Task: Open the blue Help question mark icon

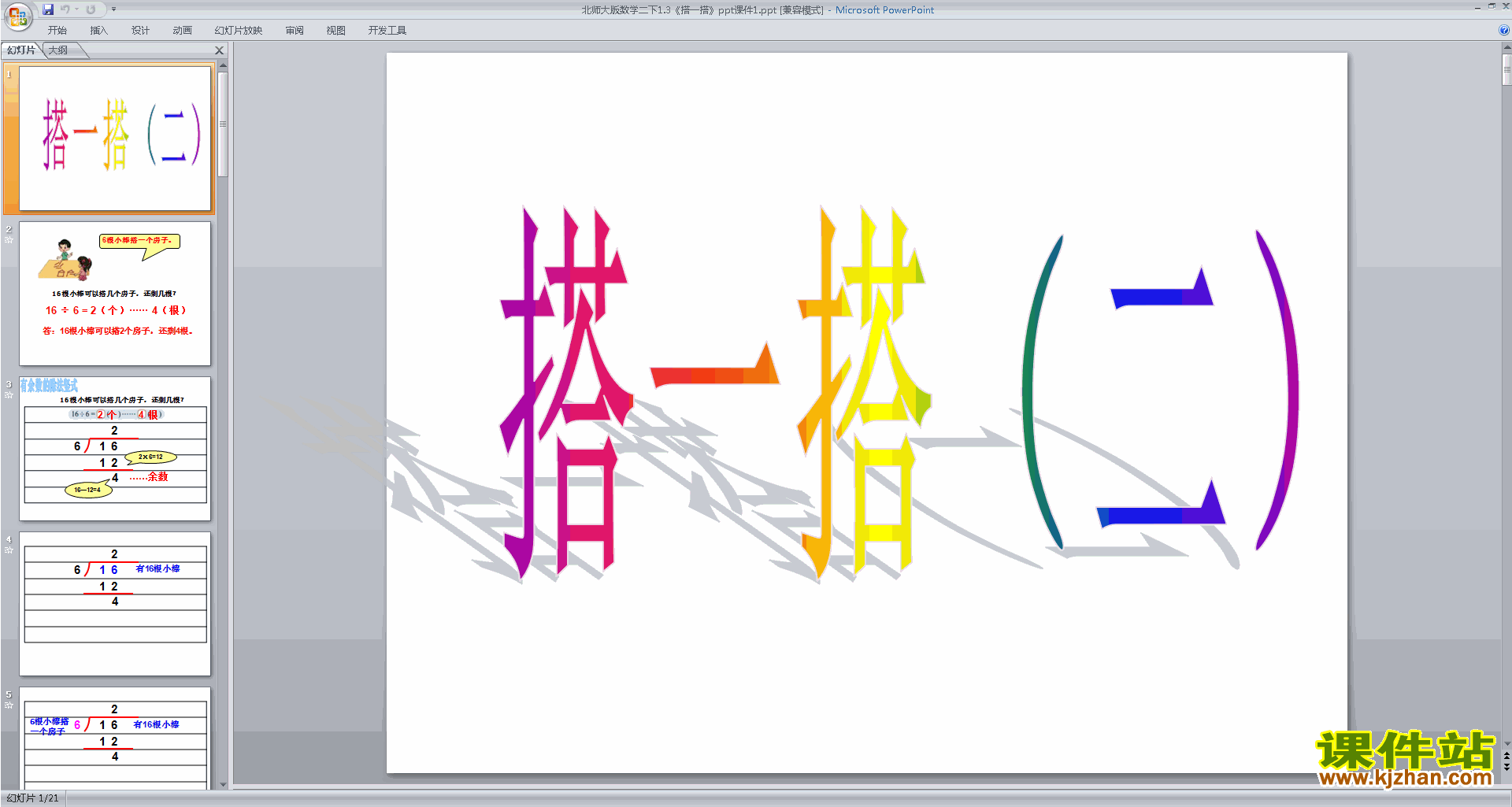Action: coord(1503,30)
